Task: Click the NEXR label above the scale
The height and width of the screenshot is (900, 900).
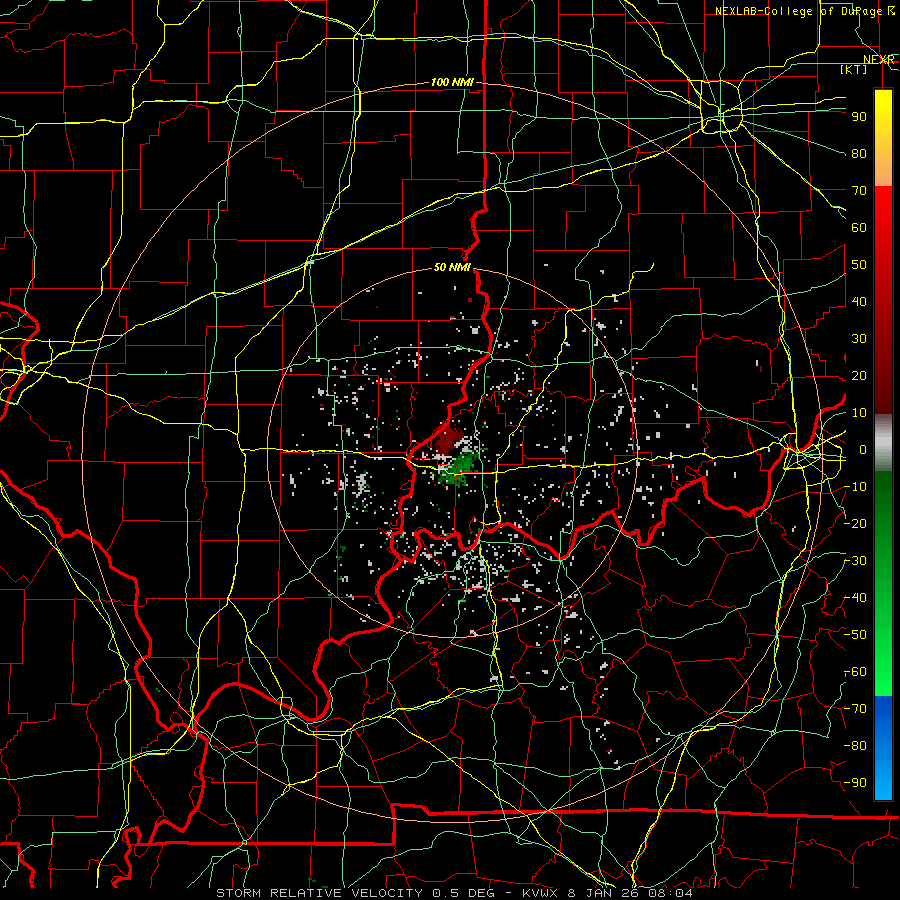Action: pos(878,60)
